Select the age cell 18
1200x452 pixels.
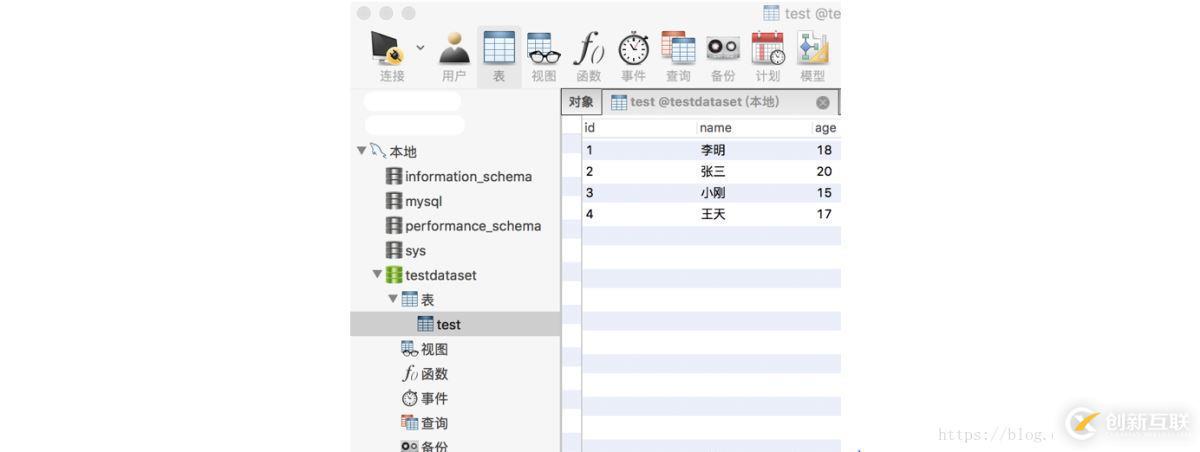(826, 150)
